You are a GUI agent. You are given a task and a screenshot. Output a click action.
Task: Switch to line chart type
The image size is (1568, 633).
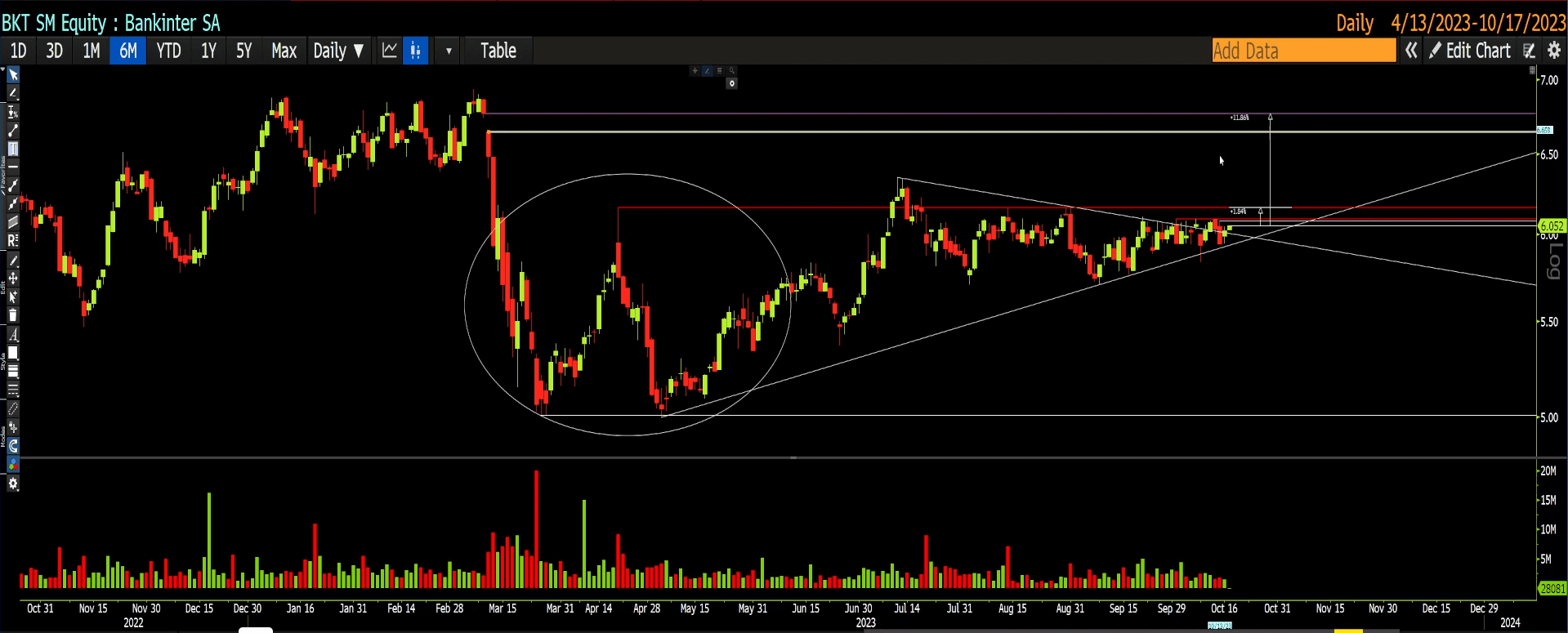[x=390, y=51]
